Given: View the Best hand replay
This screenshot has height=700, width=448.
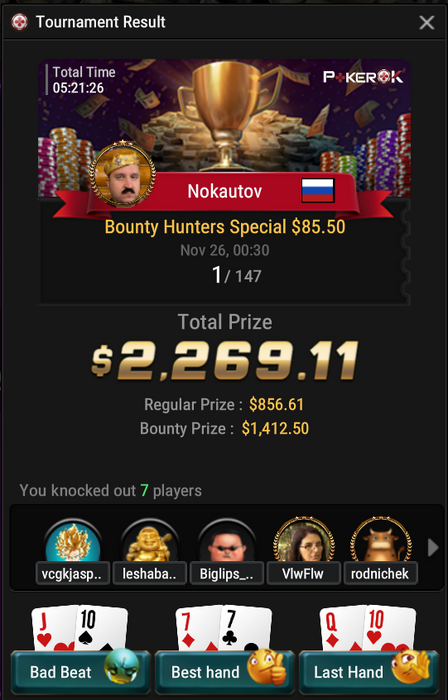Looking at the screenshot, I should (x=224, y=672).
